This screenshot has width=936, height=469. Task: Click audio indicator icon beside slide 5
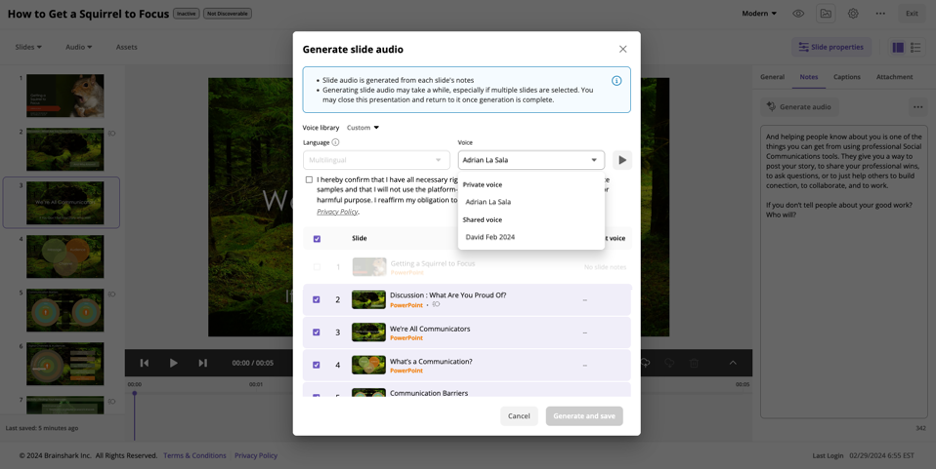[x=111, y=294]
